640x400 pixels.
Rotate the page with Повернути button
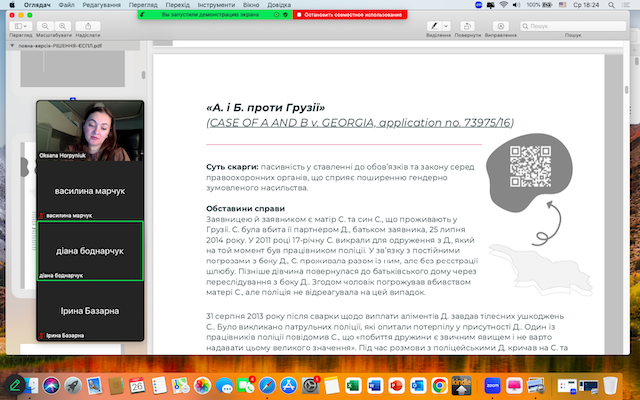pos(467,26)
